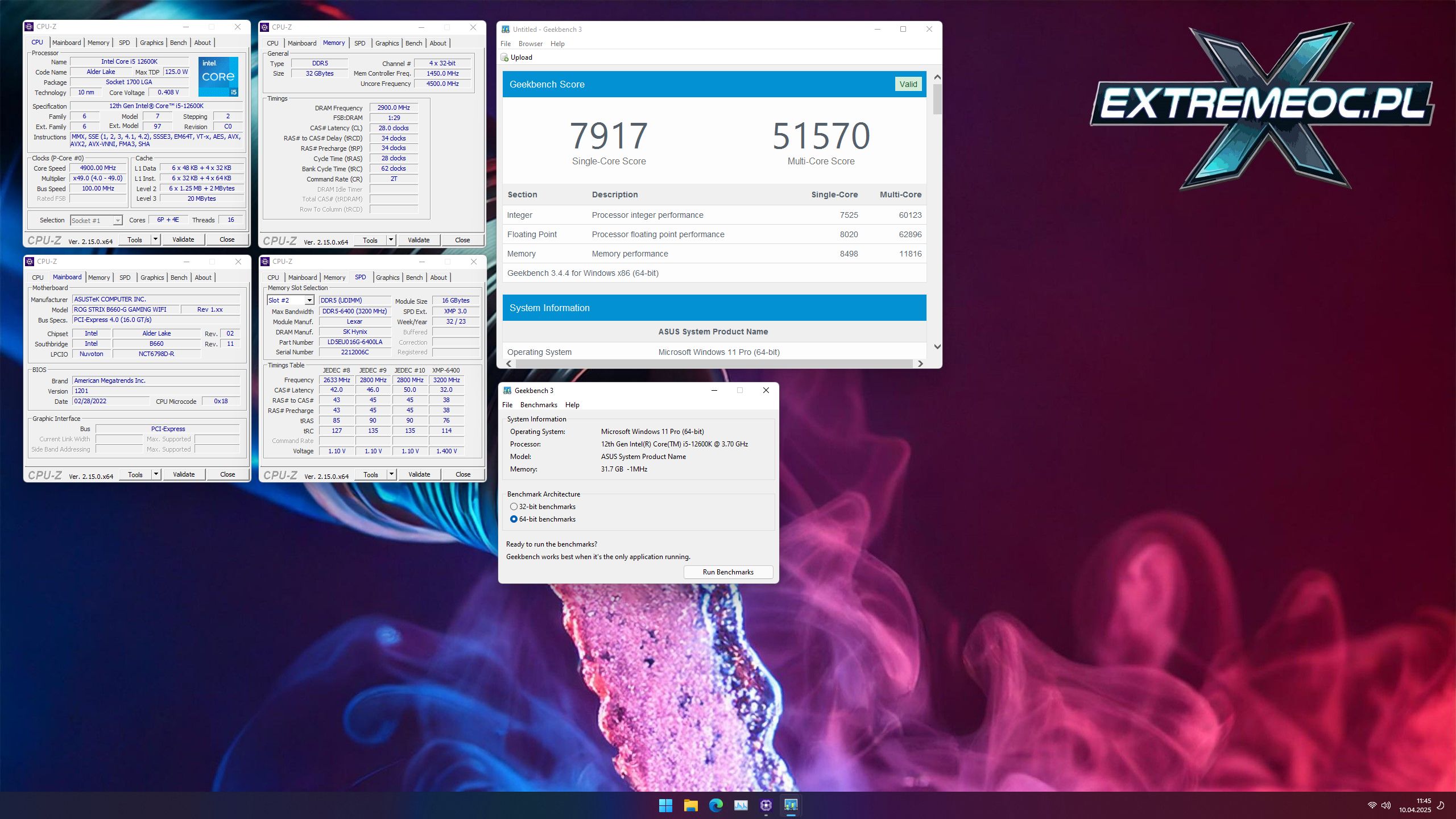The width and height of the screenshot is (1456, 819).
Task: Open Benchmarks menu in Geekbench 3
Action: [539, 405]
